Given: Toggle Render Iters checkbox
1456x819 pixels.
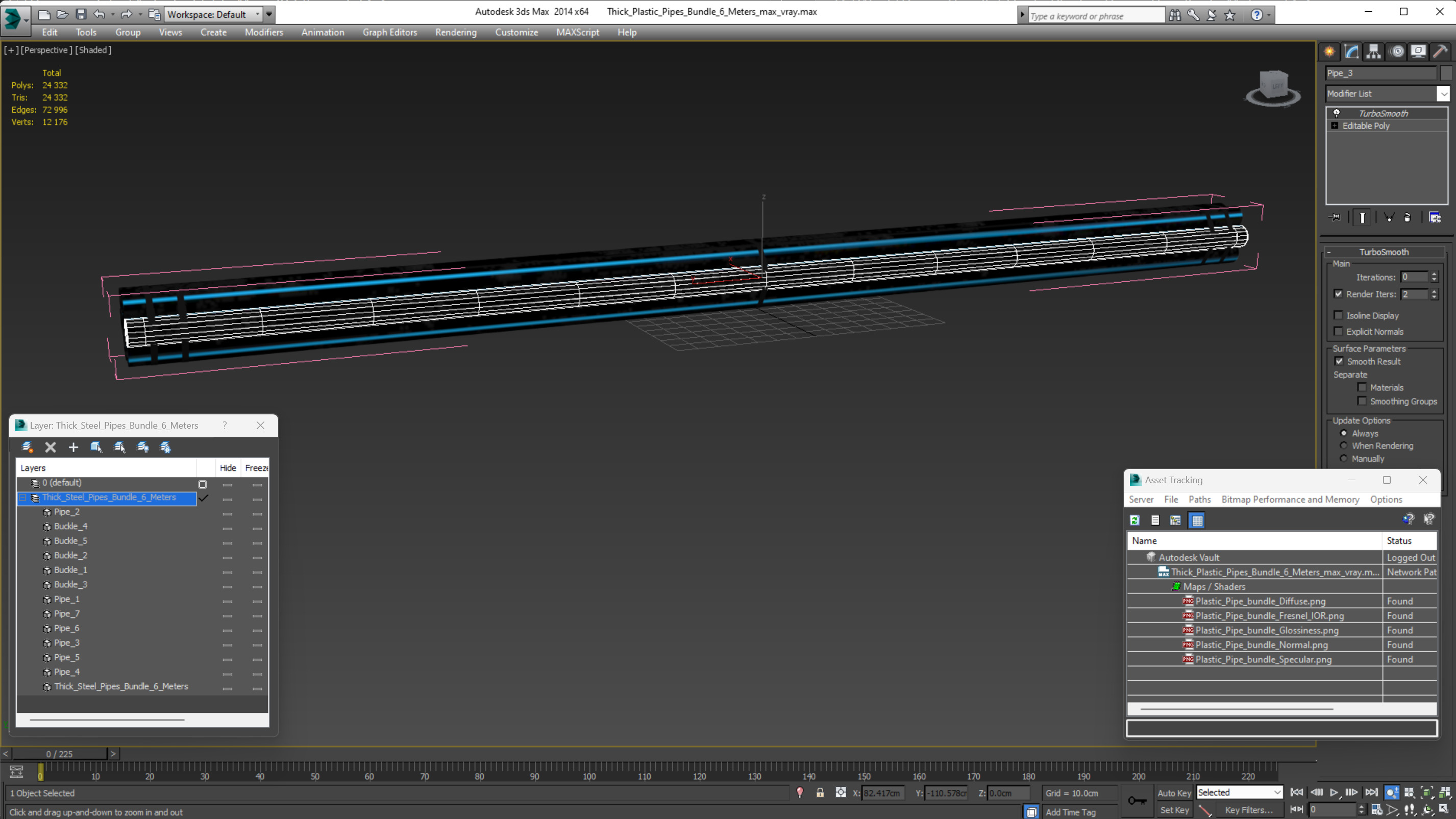Looking at the screenshot, I should 1338,294.
